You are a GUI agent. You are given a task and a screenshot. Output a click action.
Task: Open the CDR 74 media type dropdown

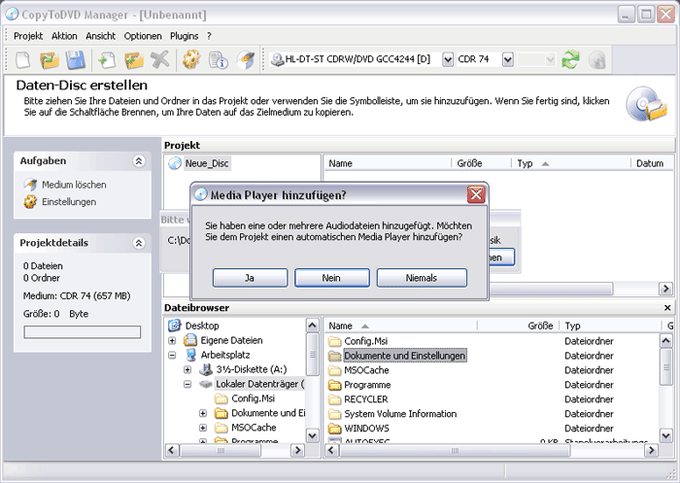[507, 59]
